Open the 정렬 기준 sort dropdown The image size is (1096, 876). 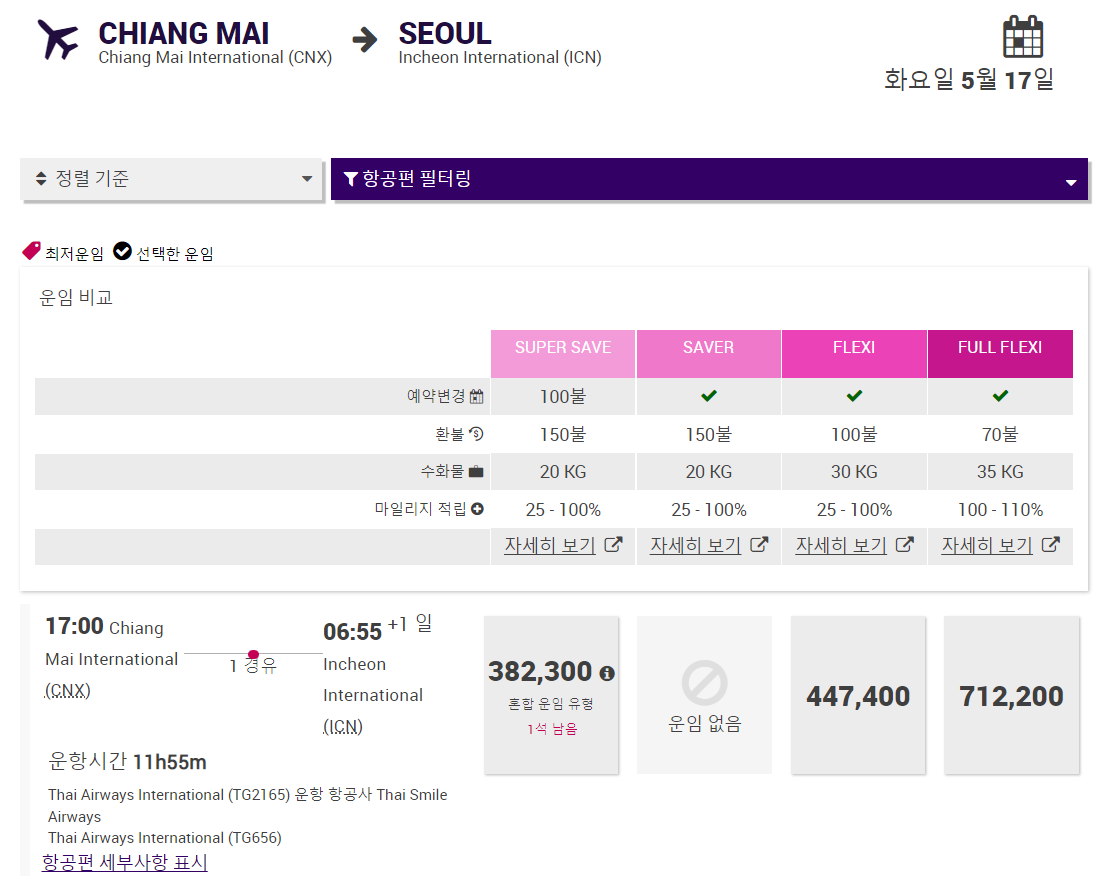[172, 179]
